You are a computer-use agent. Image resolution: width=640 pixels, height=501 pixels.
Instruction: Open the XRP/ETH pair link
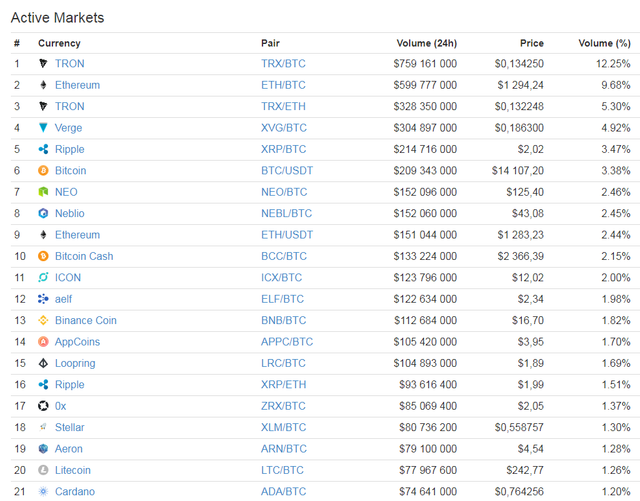[x=284, y=385]
